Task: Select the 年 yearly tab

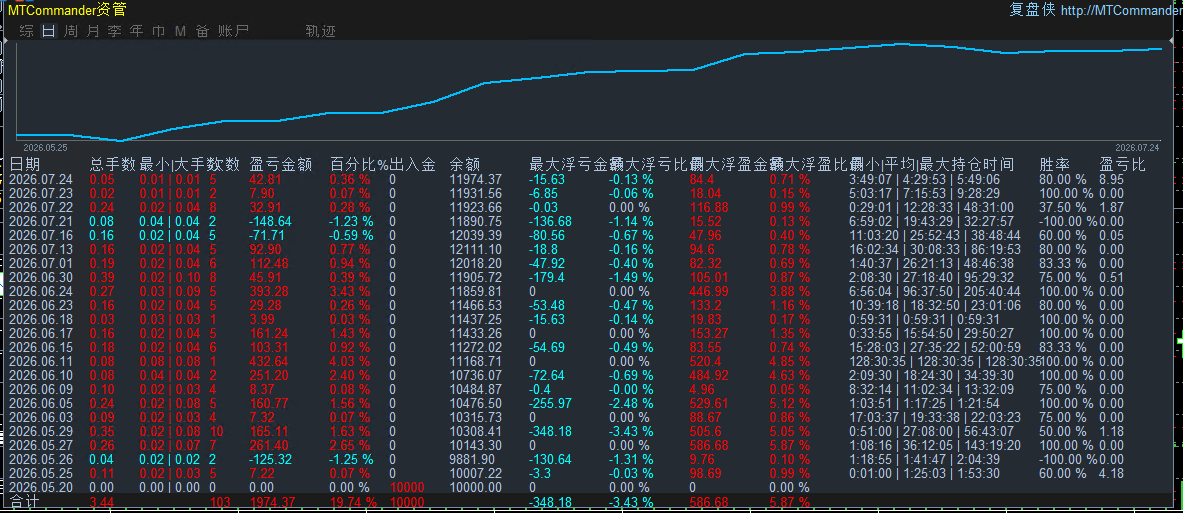Action: click(137, 31)
